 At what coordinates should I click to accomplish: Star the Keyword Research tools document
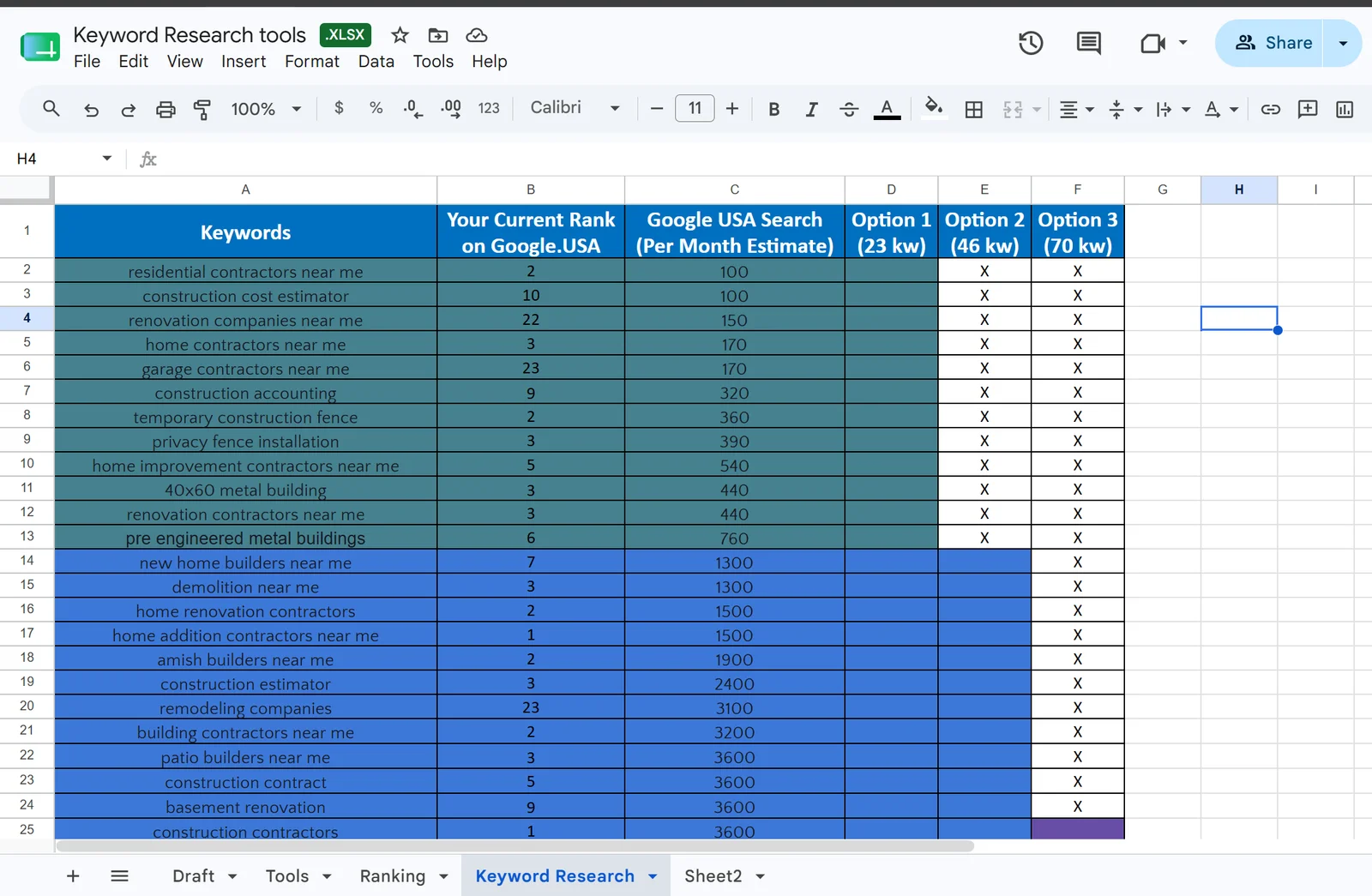pos(400,35)
